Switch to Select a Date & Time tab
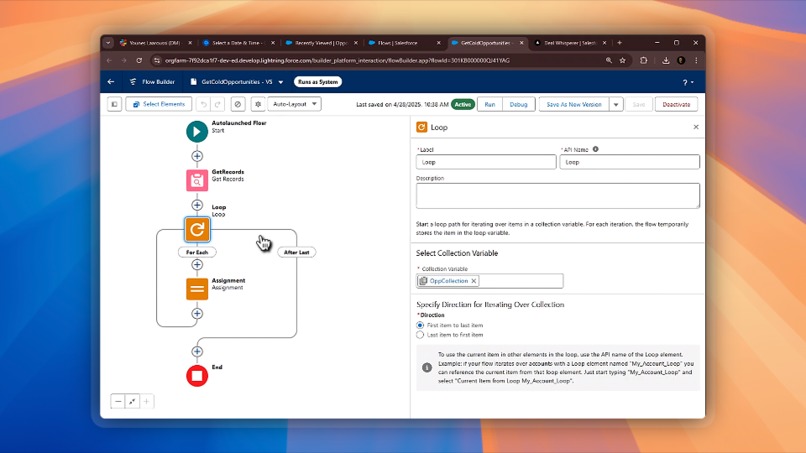 coord(238,43)
